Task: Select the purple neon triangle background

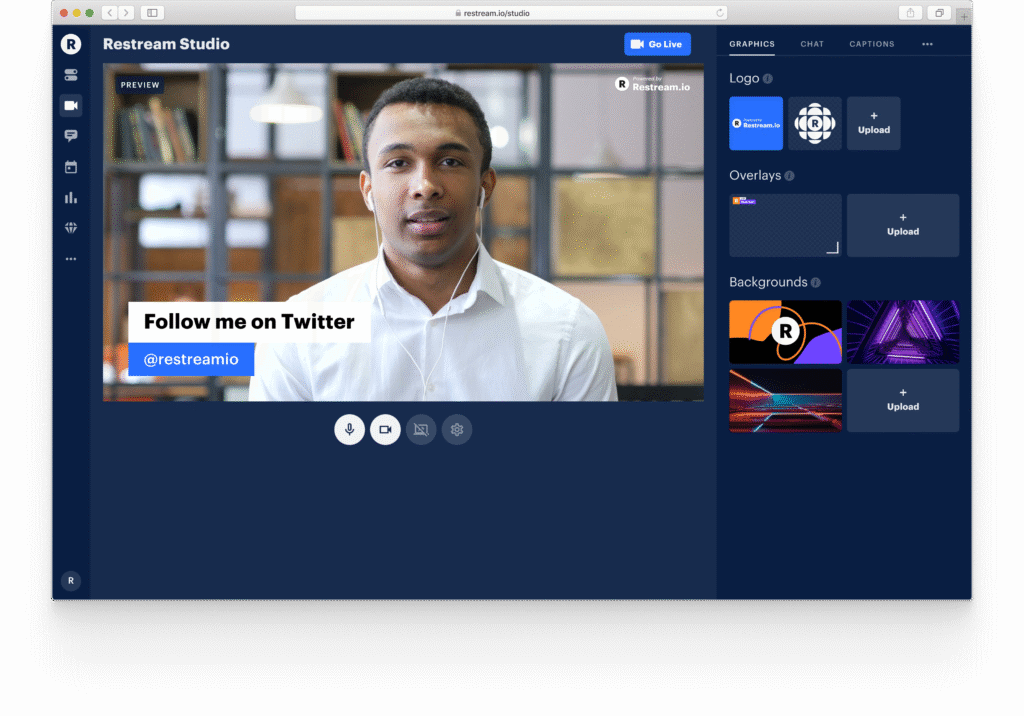Action: [903, 332]
